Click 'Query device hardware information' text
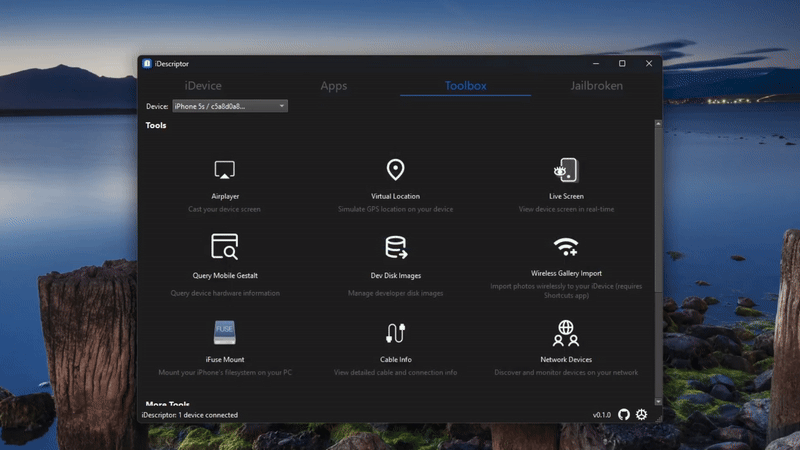This screenshot has height=450, width=800. pos(225,293)
